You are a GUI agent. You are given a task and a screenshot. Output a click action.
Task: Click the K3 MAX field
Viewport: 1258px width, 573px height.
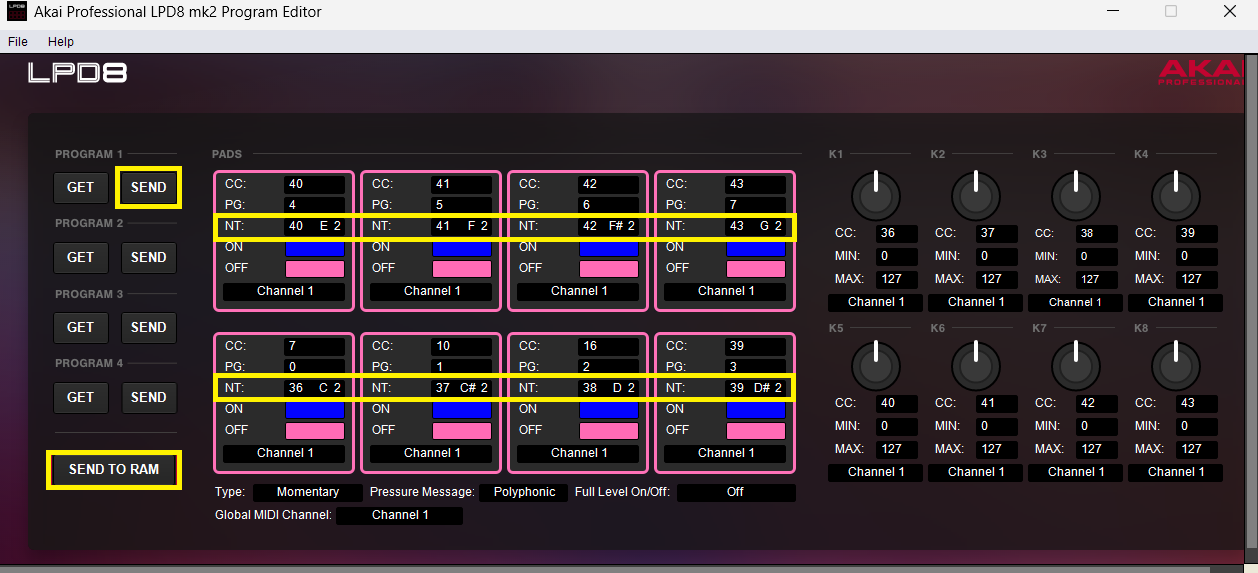tap(1097, 279)
